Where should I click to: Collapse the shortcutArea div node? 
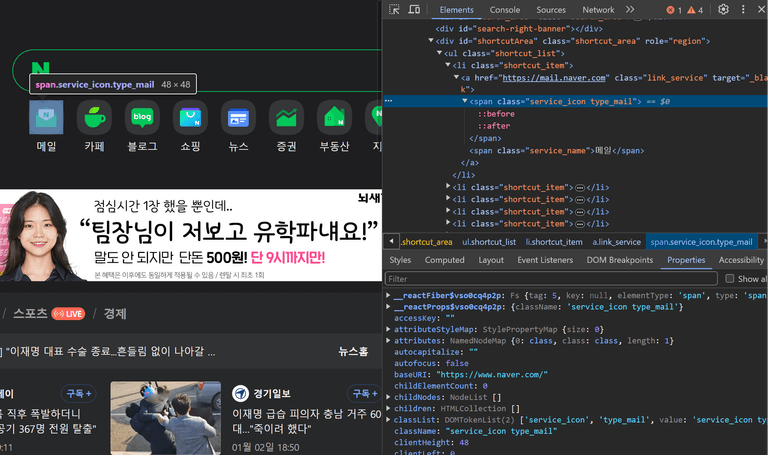431,41
